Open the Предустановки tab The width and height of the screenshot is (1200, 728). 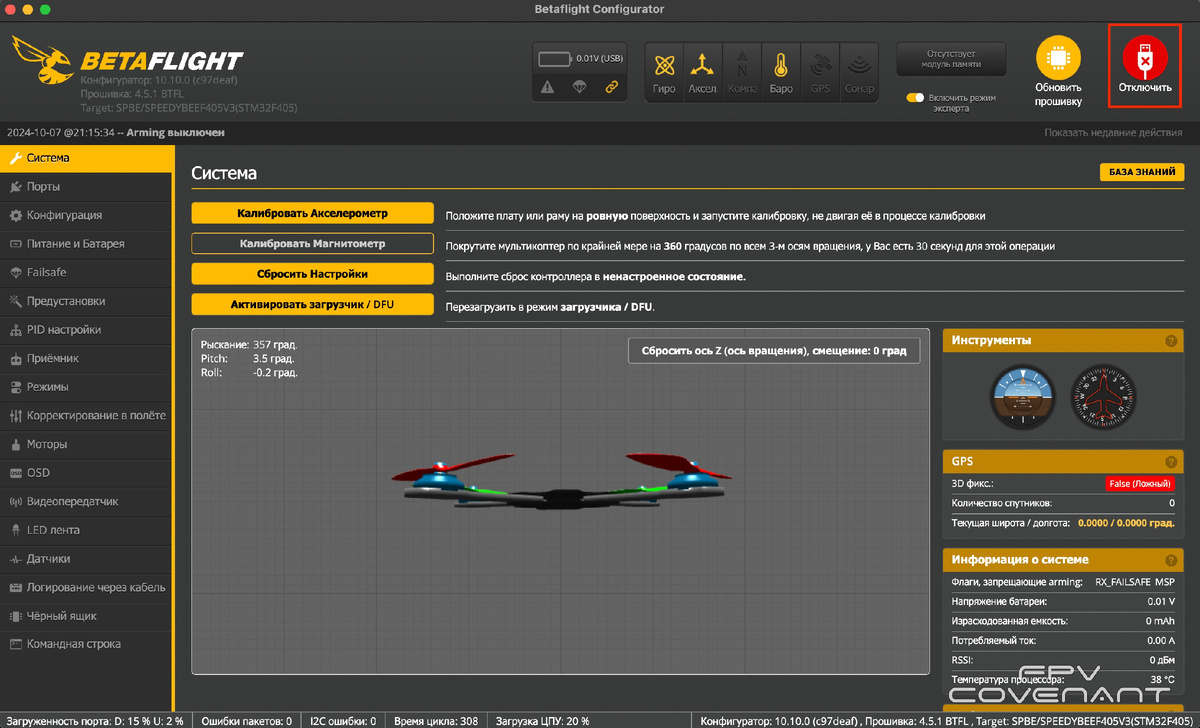pos(87,301)
